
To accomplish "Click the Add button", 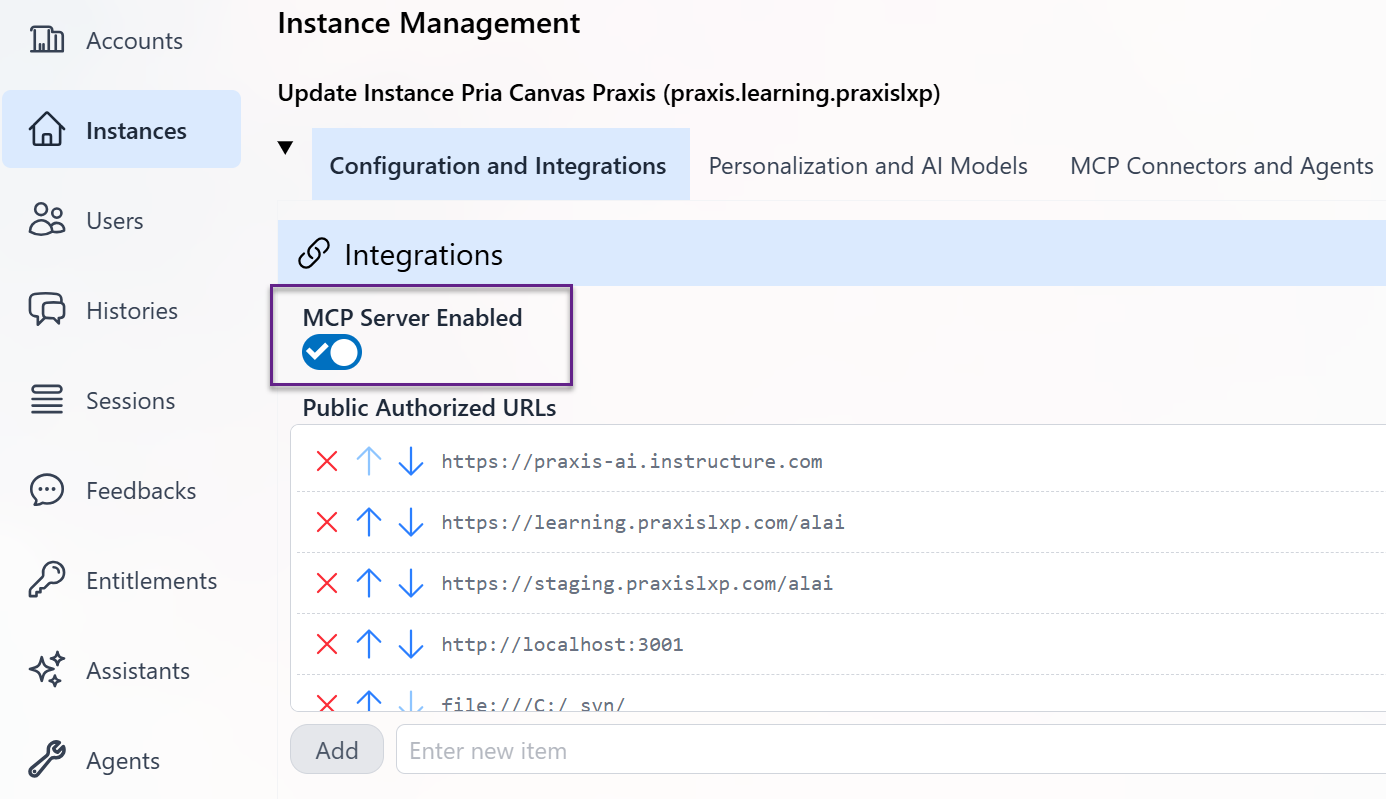I will (337, 750).
